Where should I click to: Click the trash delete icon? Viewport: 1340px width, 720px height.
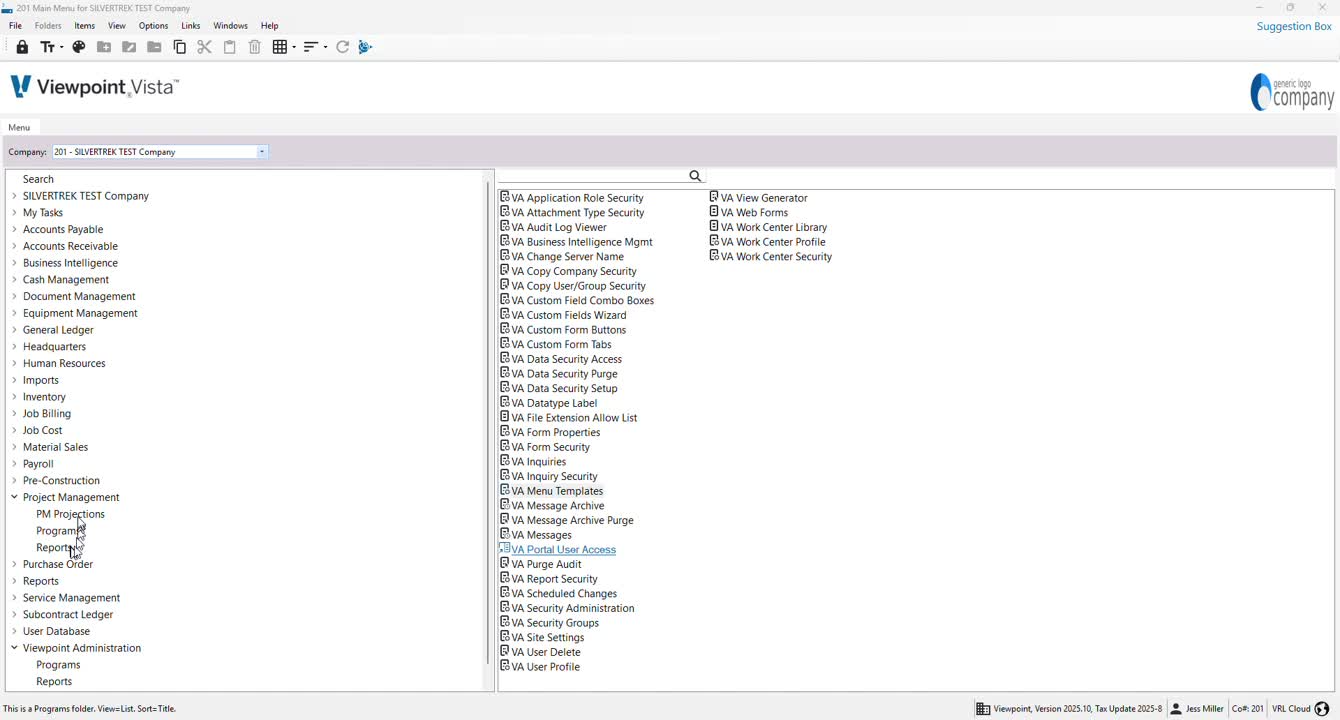point(255,47)
